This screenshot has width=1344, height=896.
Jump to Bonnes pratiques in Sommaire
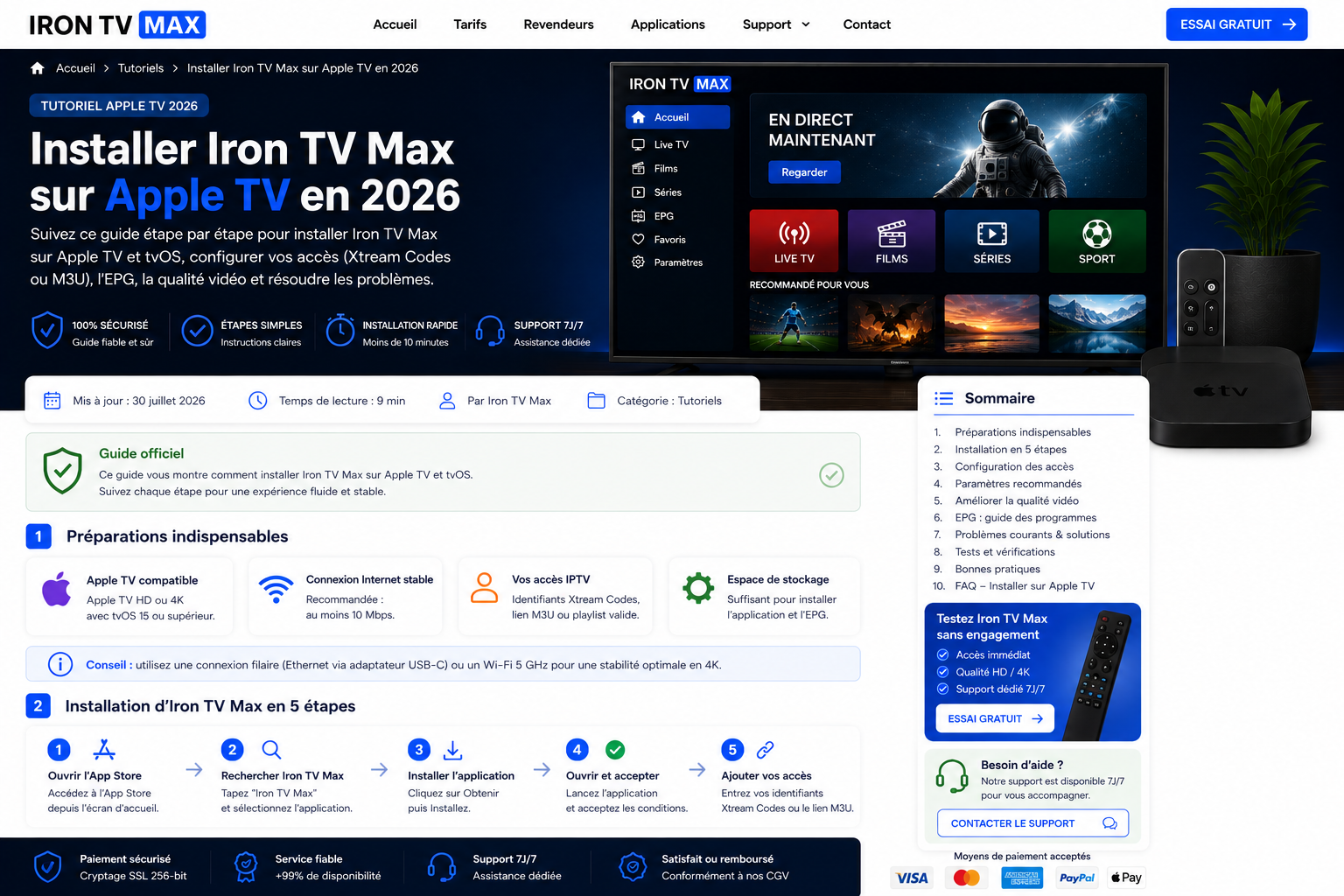997,569
